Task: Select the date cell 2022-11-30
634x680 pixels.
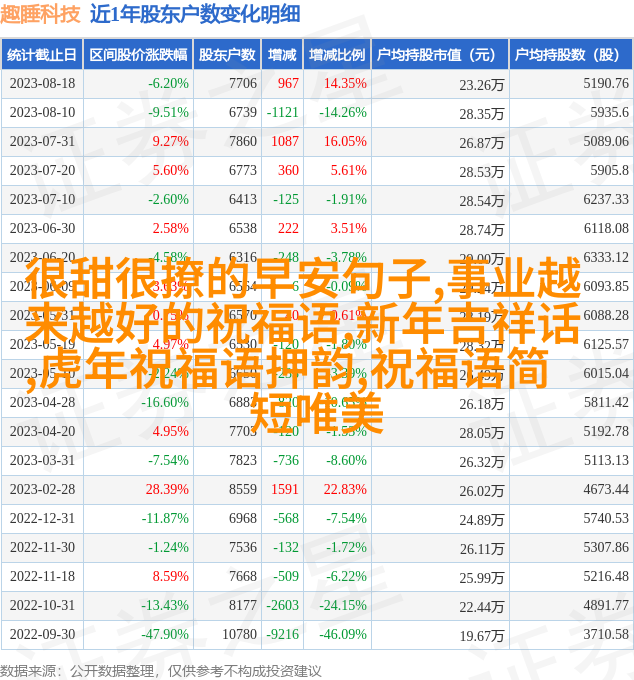Action: point(42,548)
